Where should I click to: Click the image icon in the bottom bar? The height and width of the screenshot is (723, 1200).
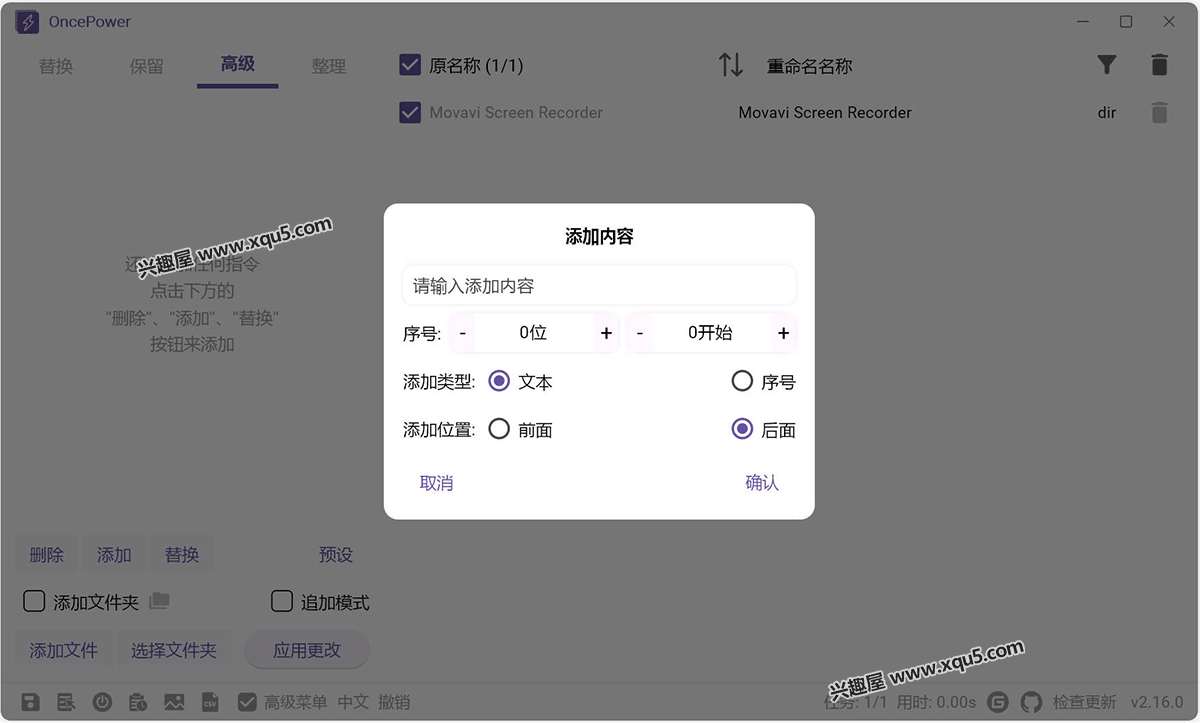(x=174, y=702)
